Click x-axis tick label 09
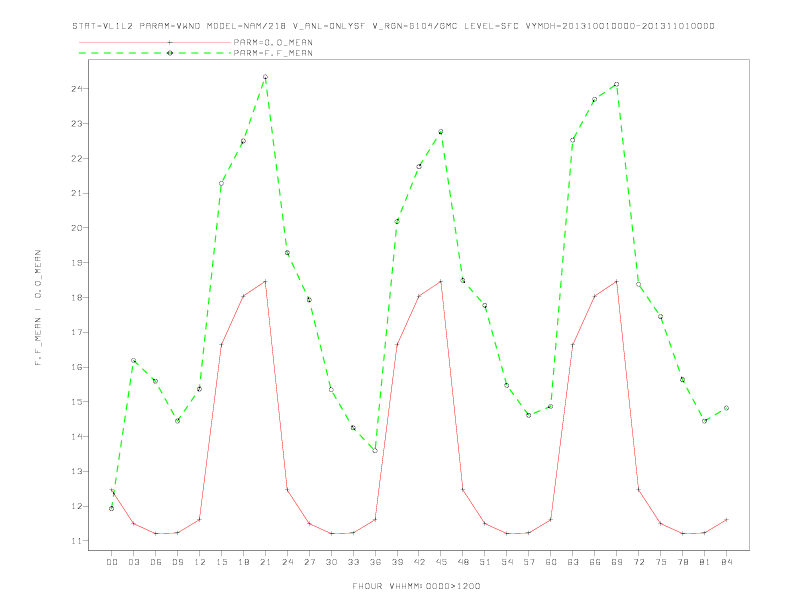The width and height of the screenshot is (792, 612). (x=177, y=562)
